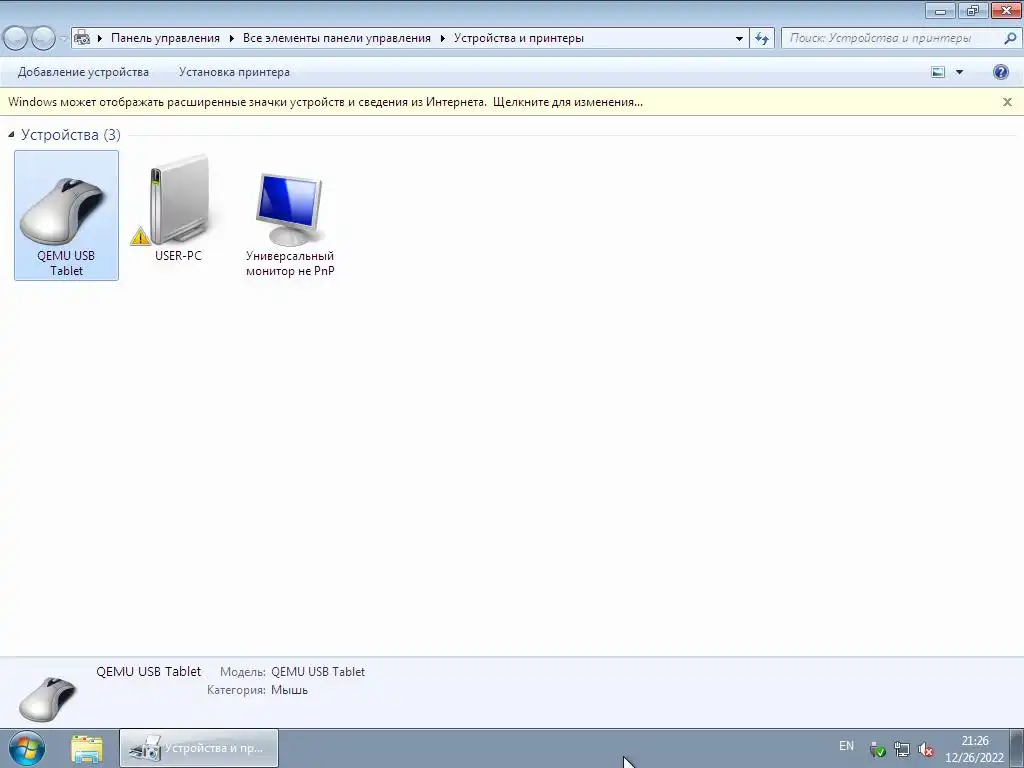This screenshot has width=1024, height=768.
Task: Expand the arrow after Панель управления
Action: click(232, 38)
